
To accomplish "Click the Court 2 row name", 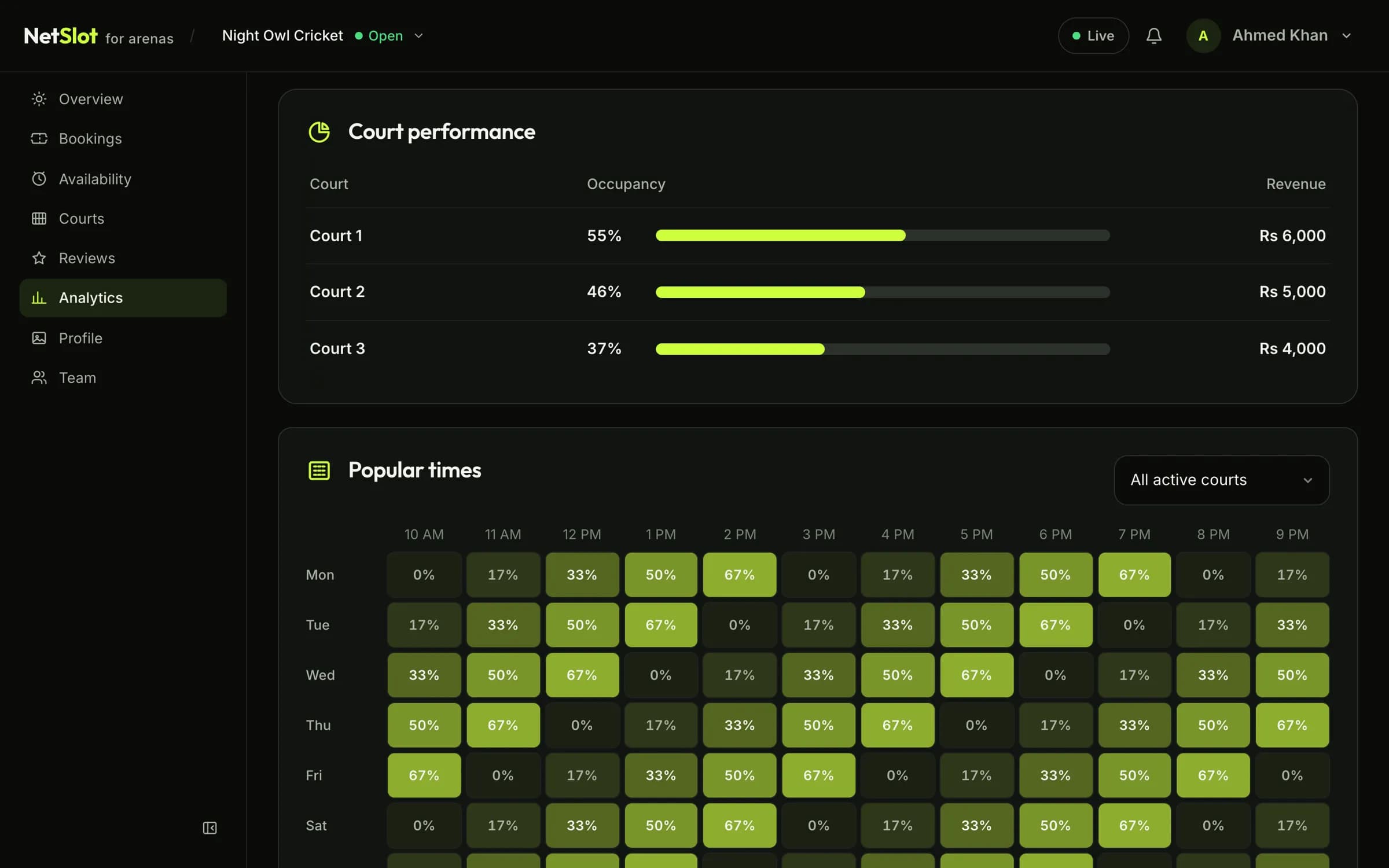I will click(337, 292).
